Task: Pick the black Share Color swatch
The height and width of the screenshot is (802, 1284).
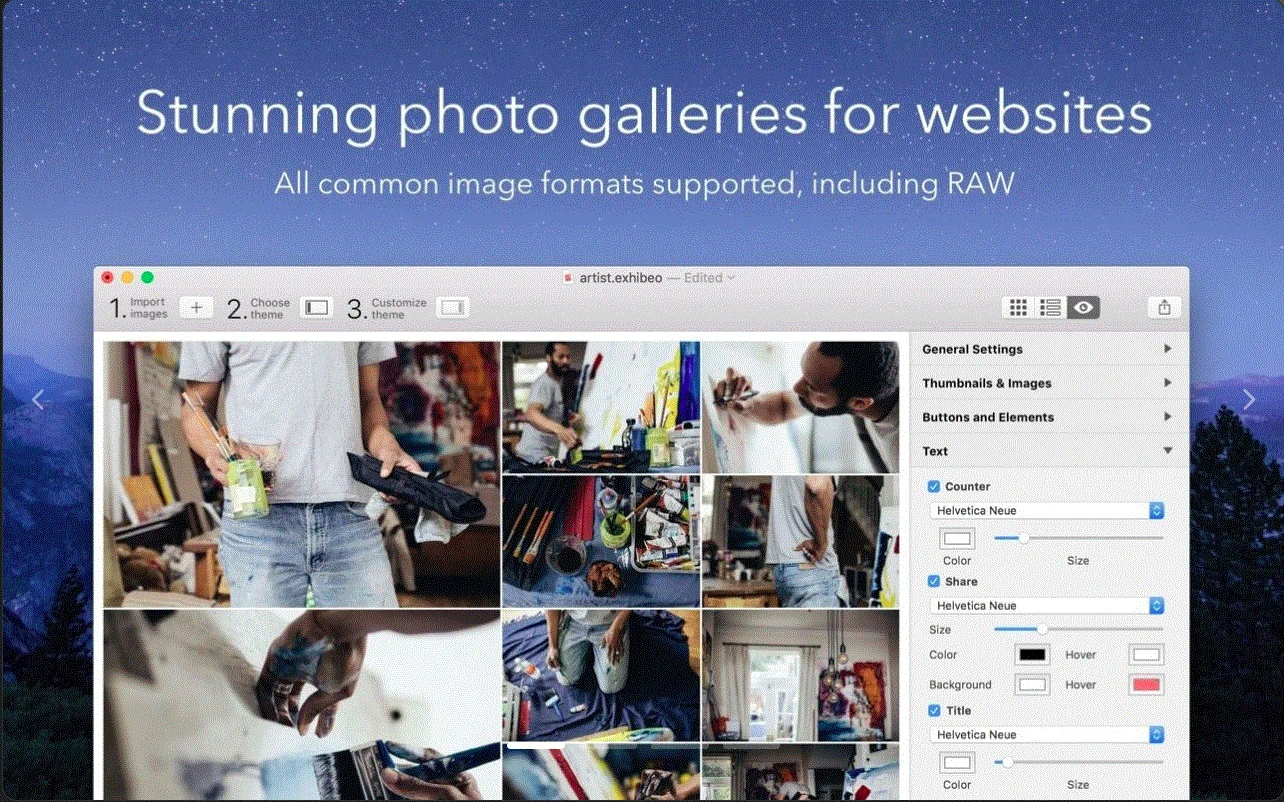Action: coord(1033,655)
